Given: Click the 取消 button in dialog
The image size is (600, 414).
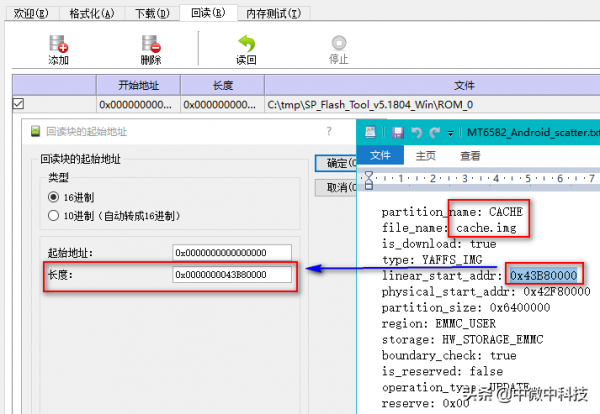Looking at the screenshot, I should 336,187.
